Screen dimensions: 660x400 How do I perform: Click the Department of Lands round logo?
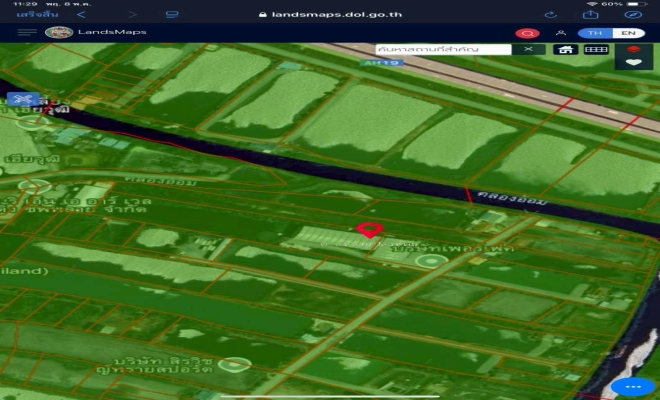[58, 32]
